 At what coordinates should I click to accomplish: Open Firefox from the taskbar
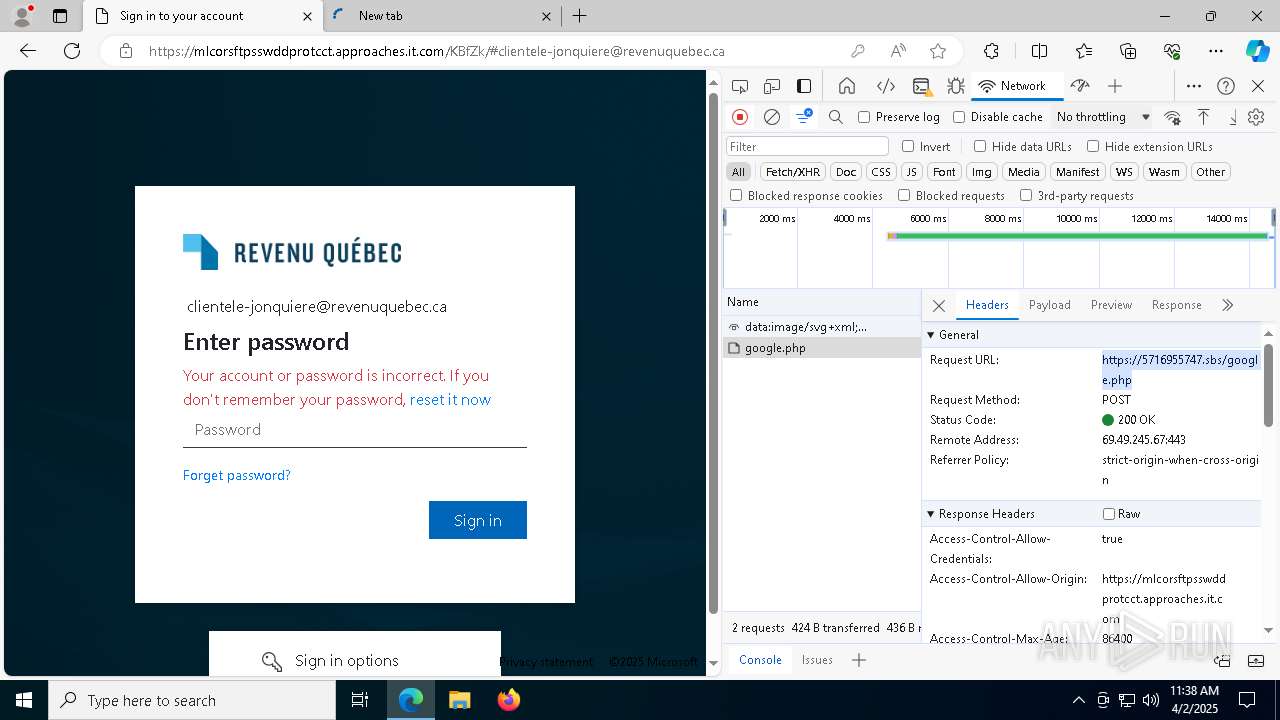(509, 700)
